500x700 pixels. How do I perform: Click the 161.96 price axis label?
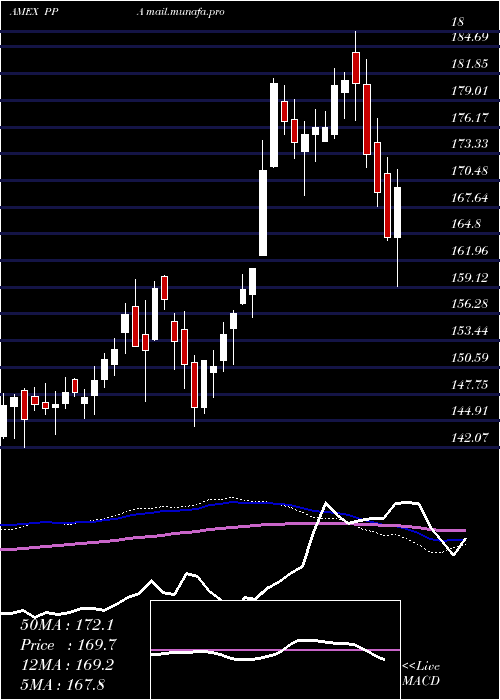point(470,250)
